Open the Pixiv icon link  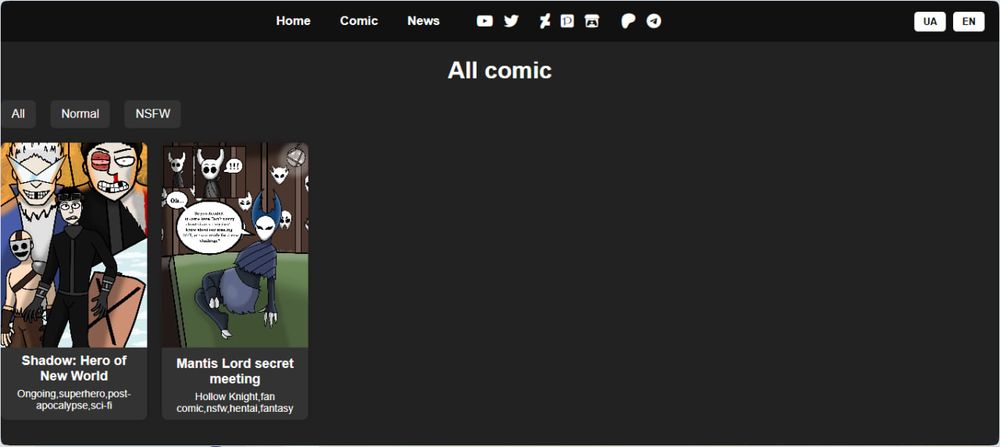567,21
